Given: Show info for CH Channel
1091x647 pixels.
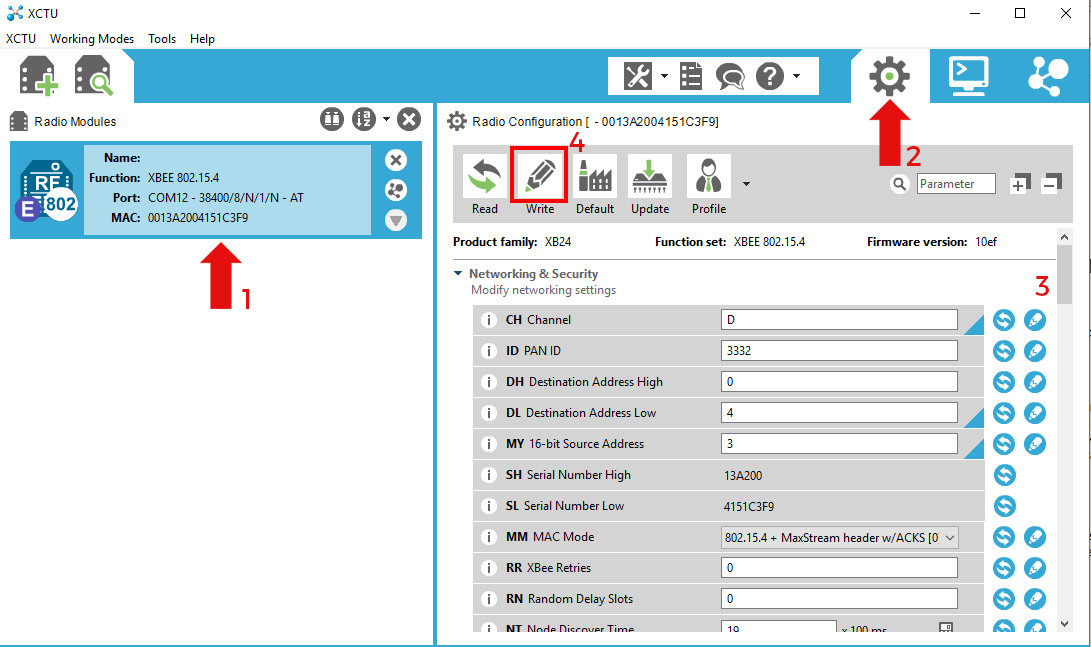Looking at the screenshot, I should click(x=488, y=320).
